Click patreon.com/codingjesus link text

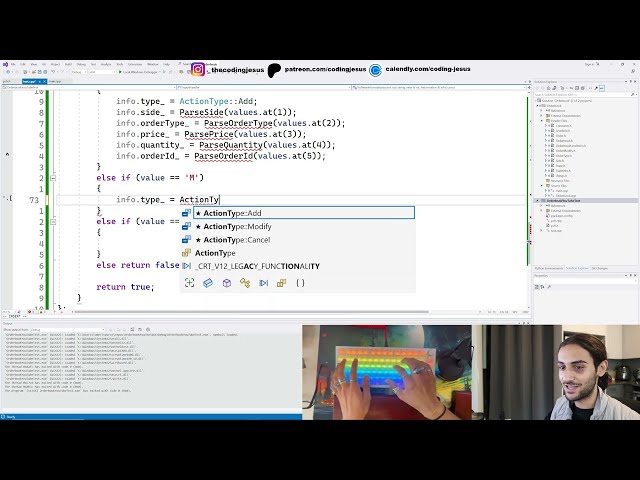coord(325,69)
